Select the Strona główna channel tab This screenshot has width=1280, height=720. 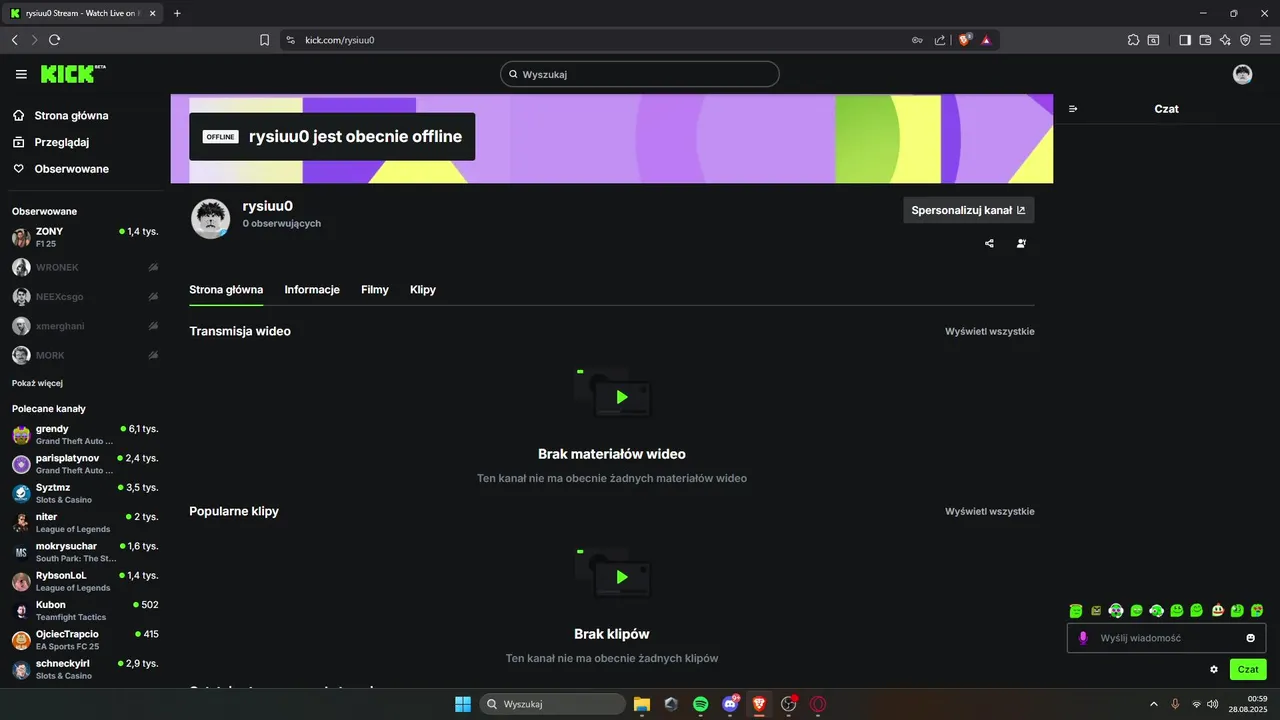click(226, 289)
